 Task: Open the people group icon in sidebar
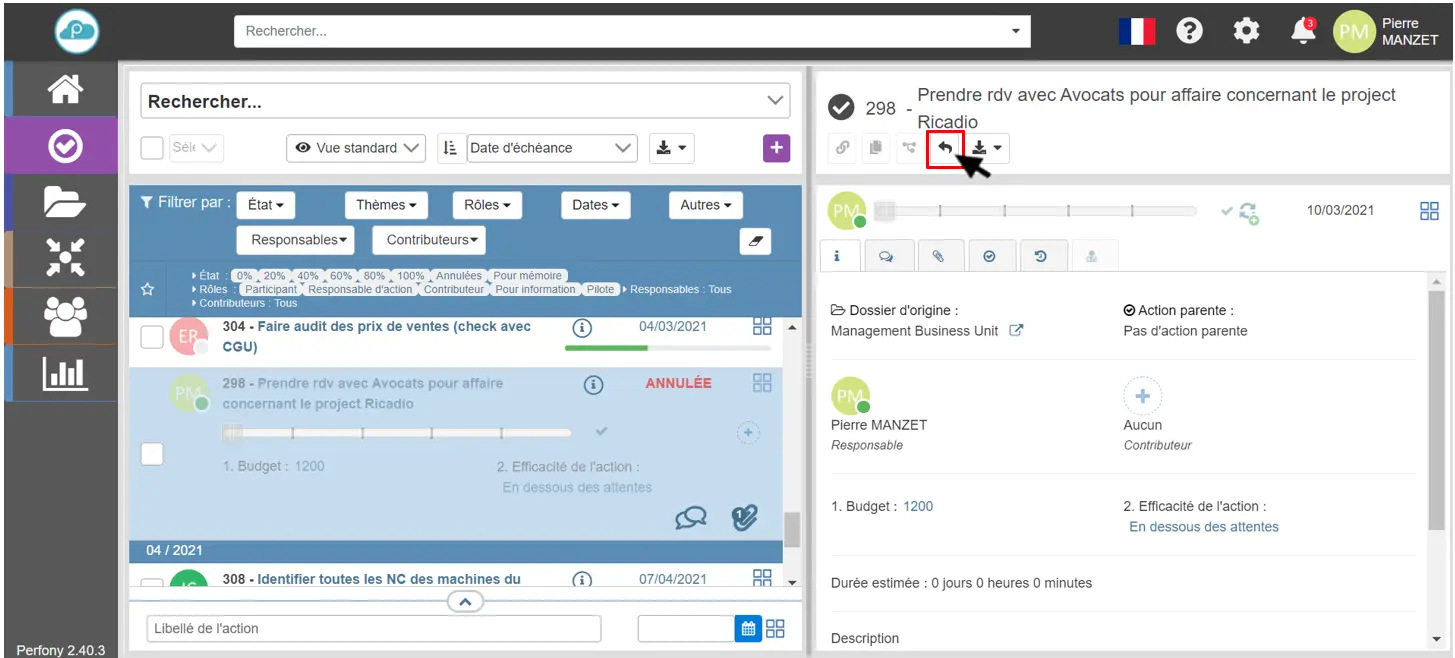[65, 316]
